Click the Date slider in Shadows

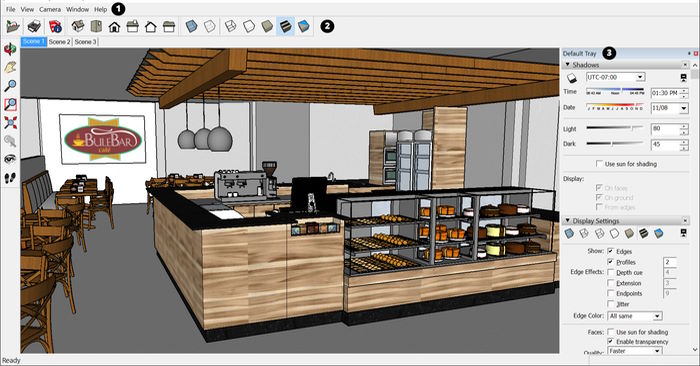pyautogui.click(x=615, y=107)
